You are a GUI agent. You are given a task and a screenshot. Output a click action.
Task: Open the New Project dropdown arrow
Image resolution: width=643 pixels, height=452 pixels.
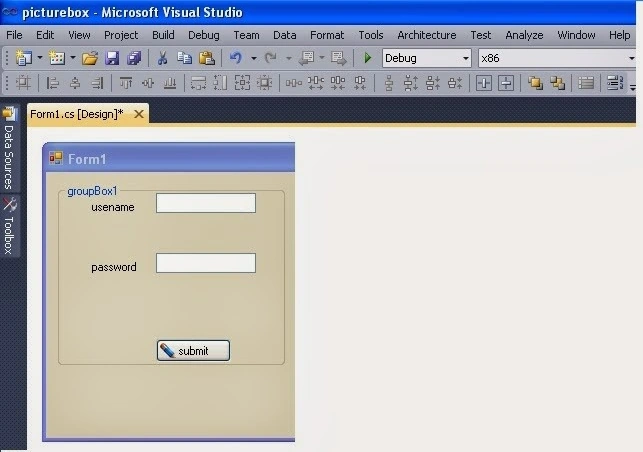click(40, 58)
